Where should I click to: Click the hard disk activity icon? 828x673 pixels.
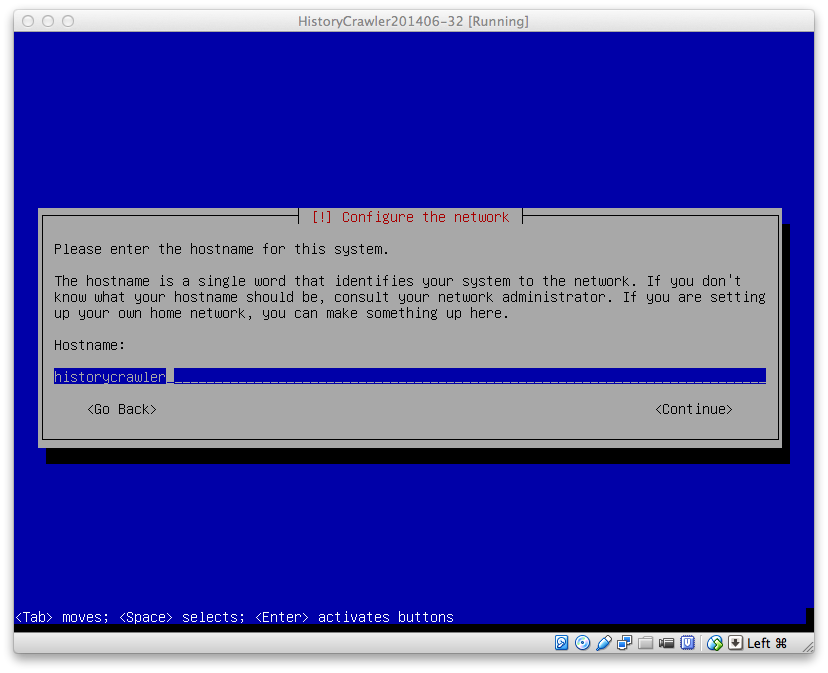click(x=562, y=643)
